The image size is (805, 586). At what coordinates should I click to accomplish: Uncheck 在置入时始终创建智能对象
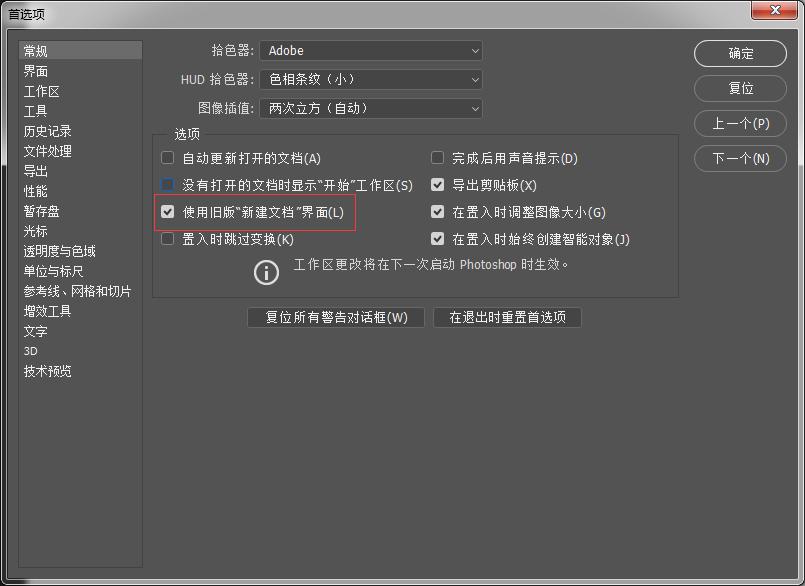(437, 238)
